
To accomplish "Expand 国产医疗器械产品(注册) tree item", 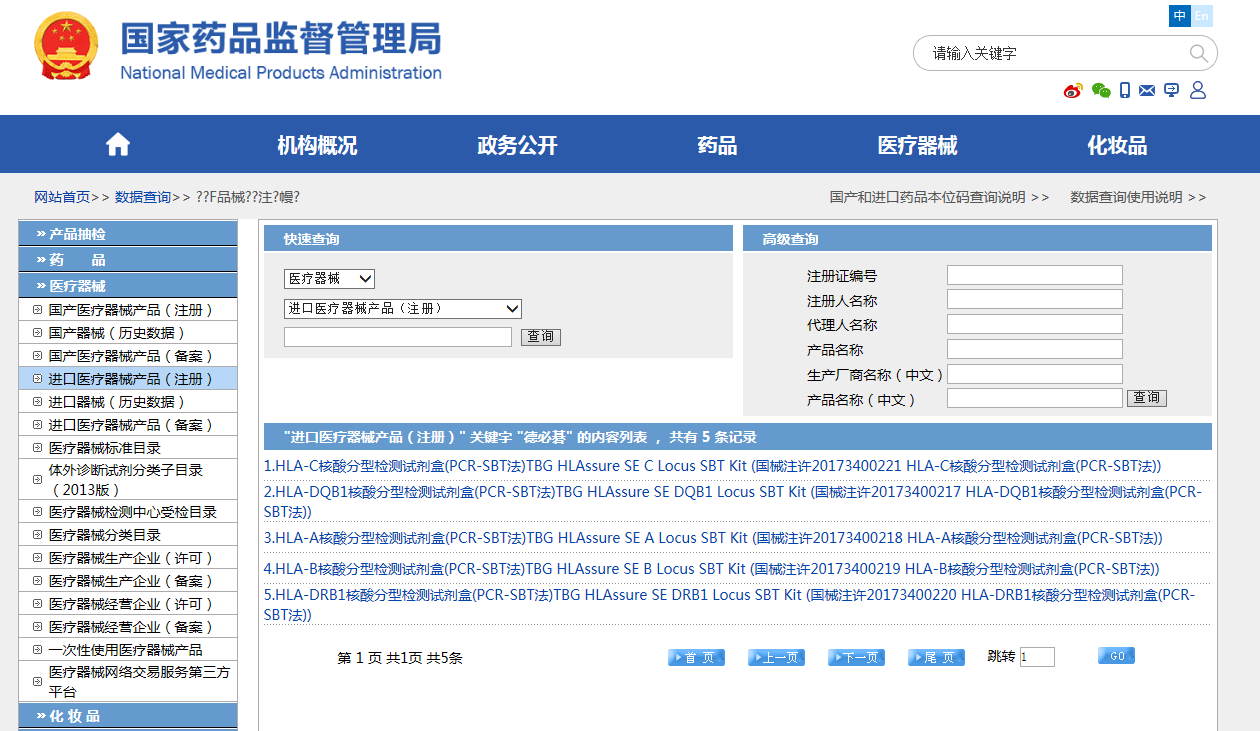I will point(38,310).
